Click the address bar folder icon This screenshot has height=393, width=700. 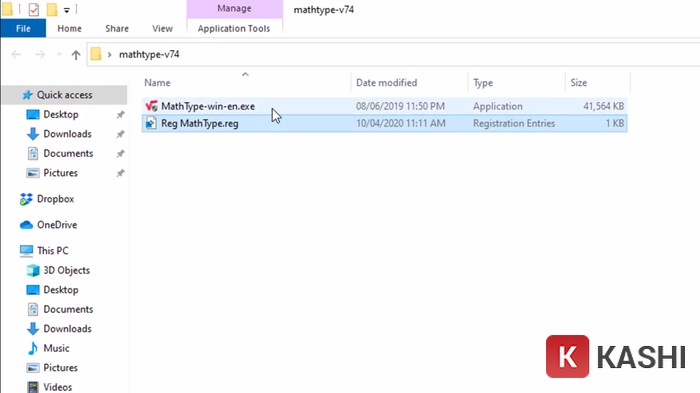[x=96, y=54]
